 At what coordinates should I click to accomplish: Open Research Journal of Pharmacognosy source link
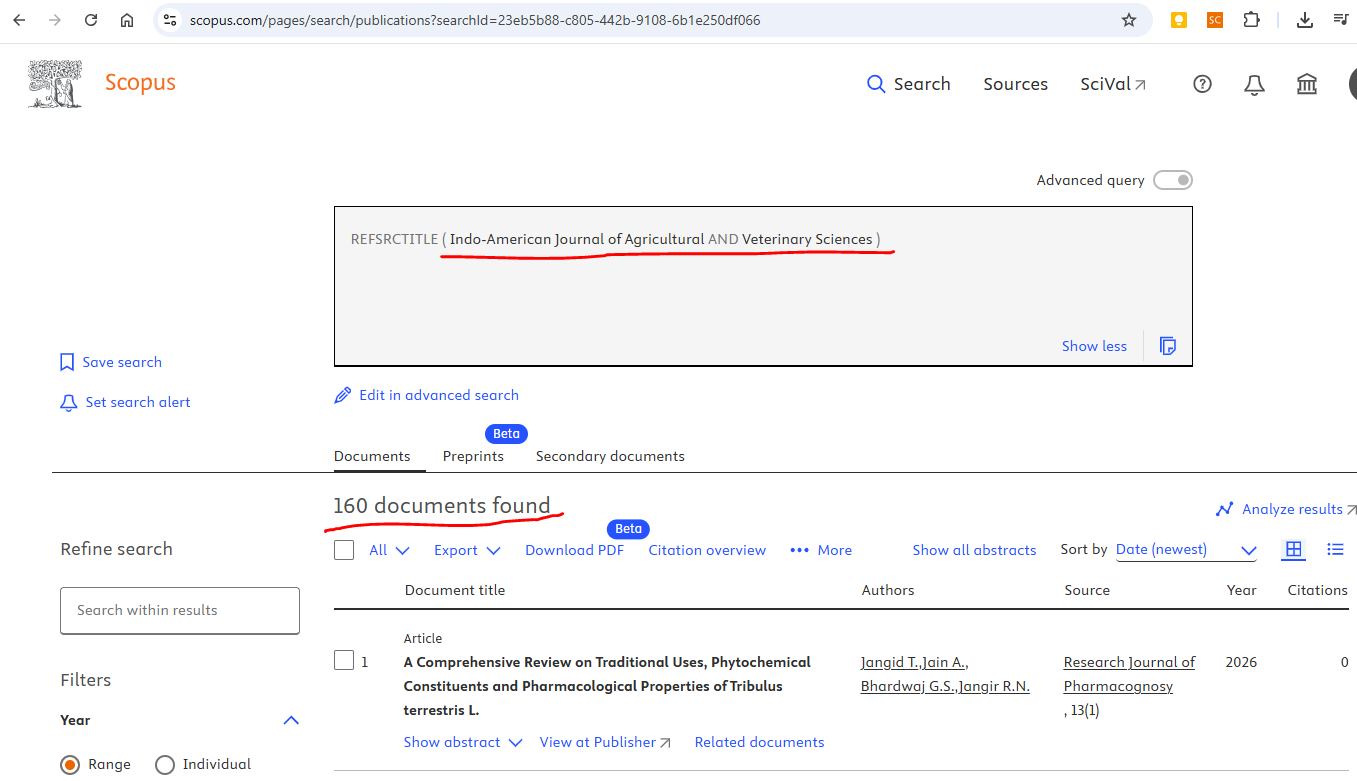(x=1129, y=674)
